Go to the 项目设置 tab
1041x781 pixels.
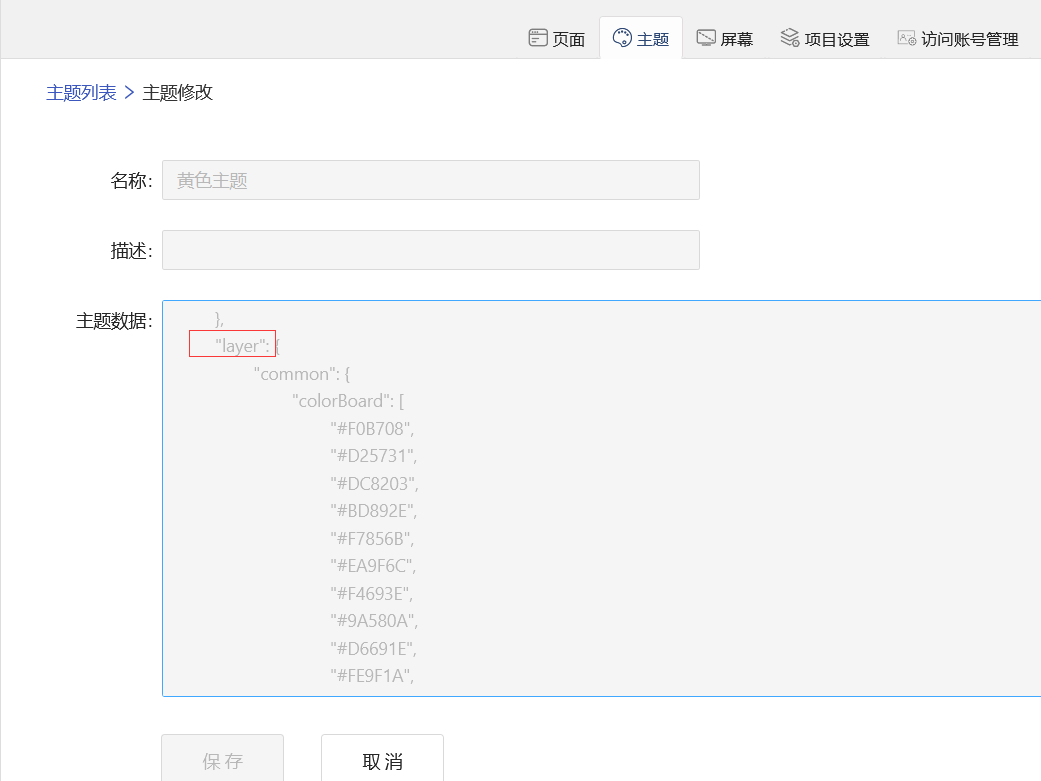coord(837,39)
